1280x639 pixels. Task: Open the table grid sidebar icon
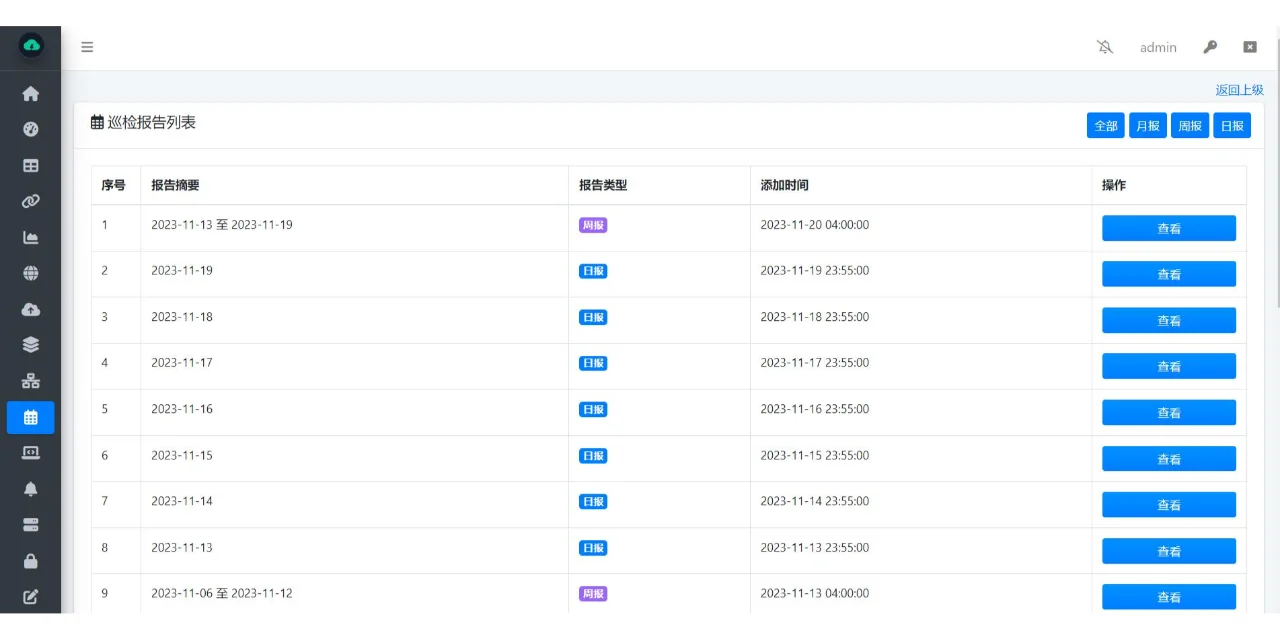31,165
